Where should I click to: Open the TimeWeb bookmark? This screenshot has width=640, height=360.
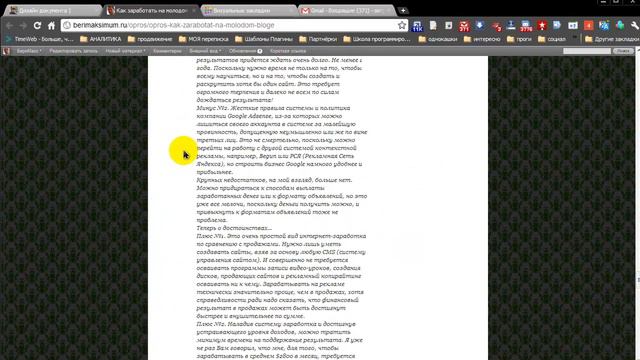[40, 39]
